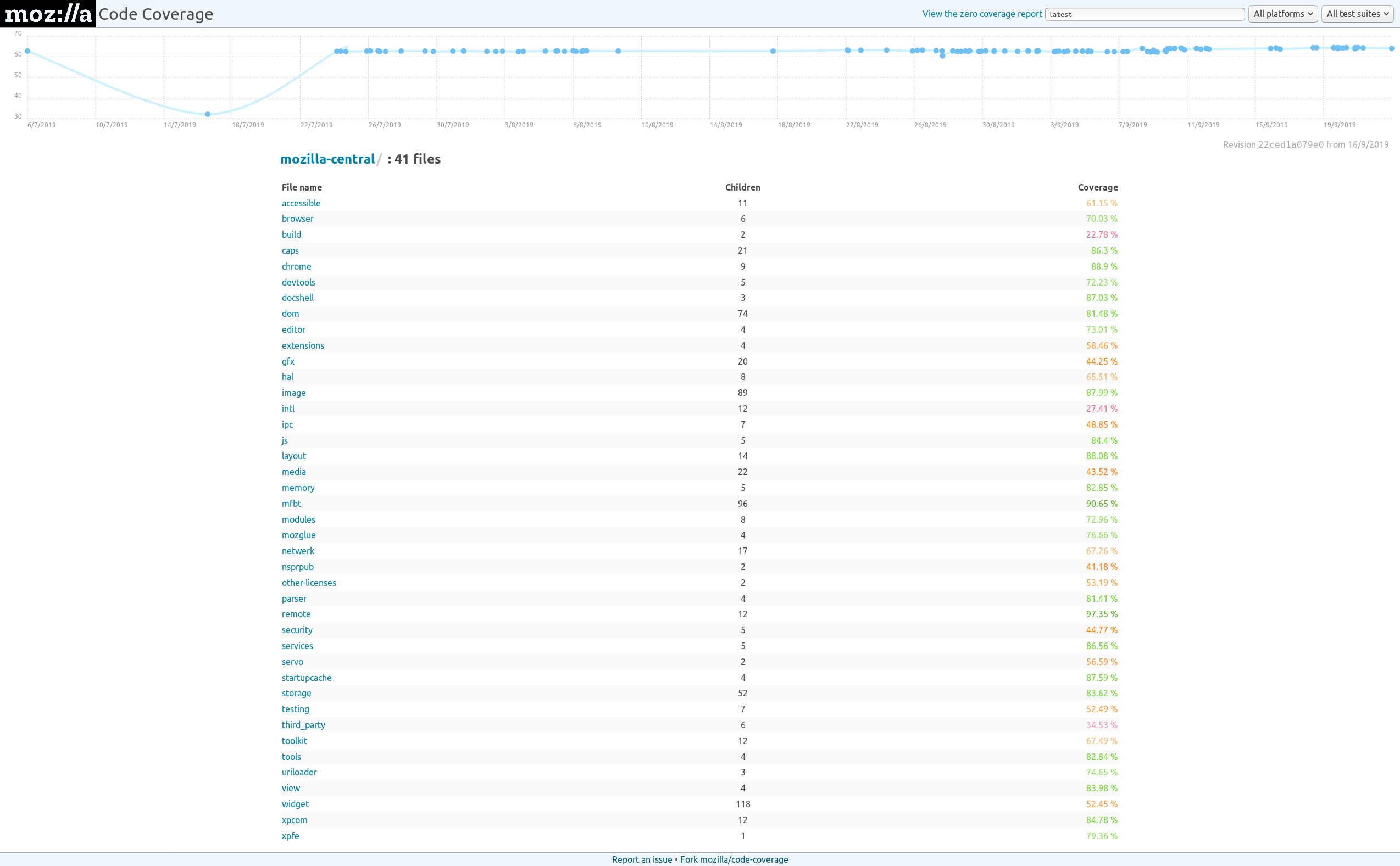The width and height of the screenshot is (1400, 866).
Task: Open the xpfe directory
Action: click(x=290, y=836)
